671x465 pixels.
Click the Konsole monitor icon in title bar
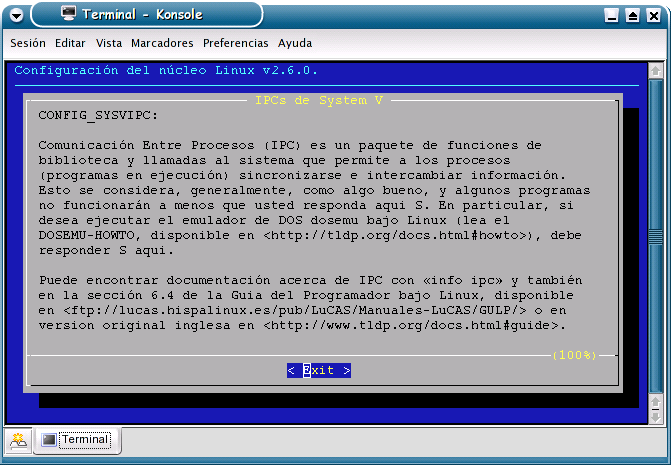68,14
